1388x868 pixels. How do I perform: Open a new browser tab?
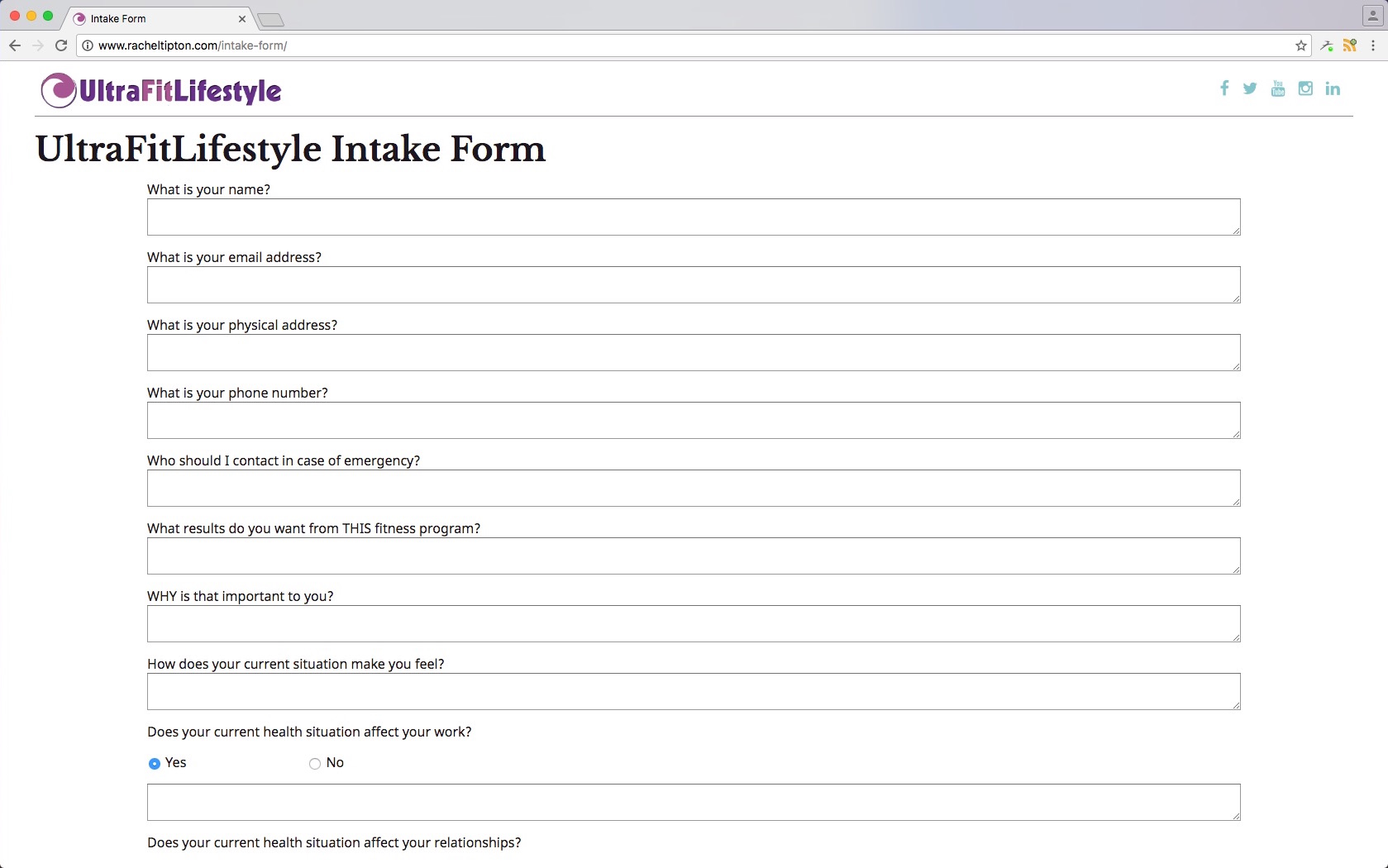[270, 20]
